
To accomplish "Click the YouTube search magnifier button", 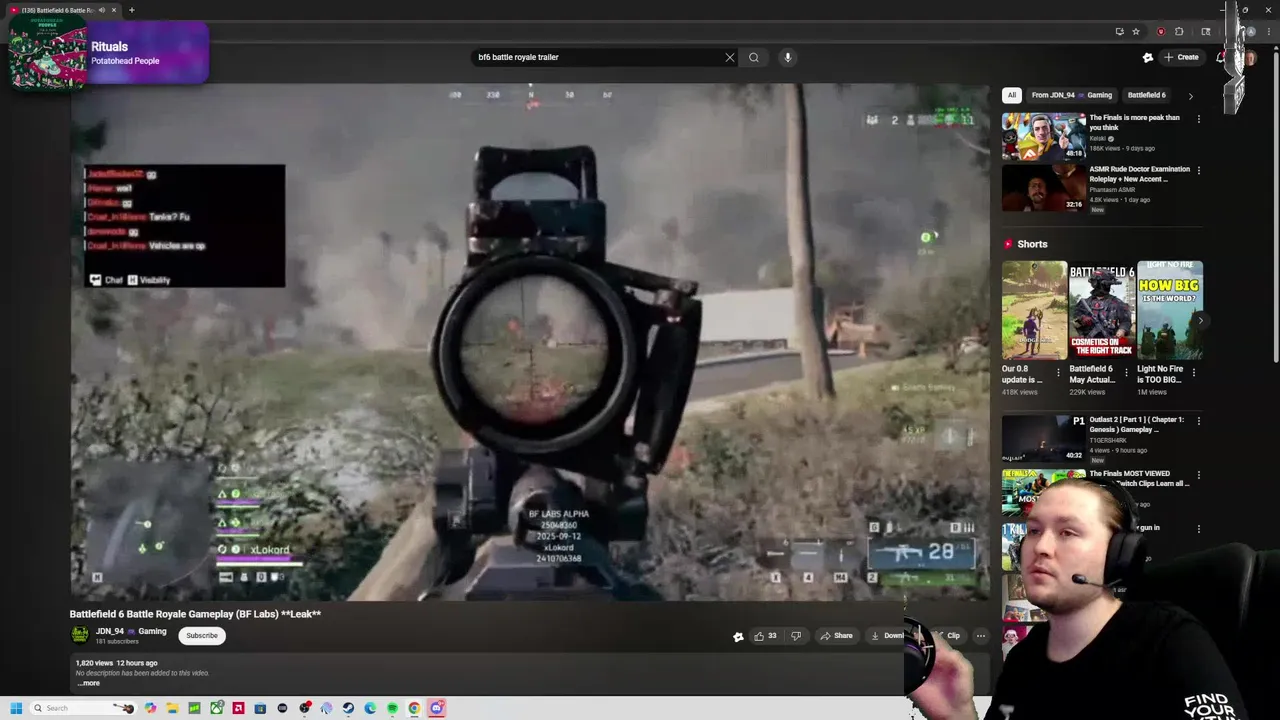I will click(754, 57).
